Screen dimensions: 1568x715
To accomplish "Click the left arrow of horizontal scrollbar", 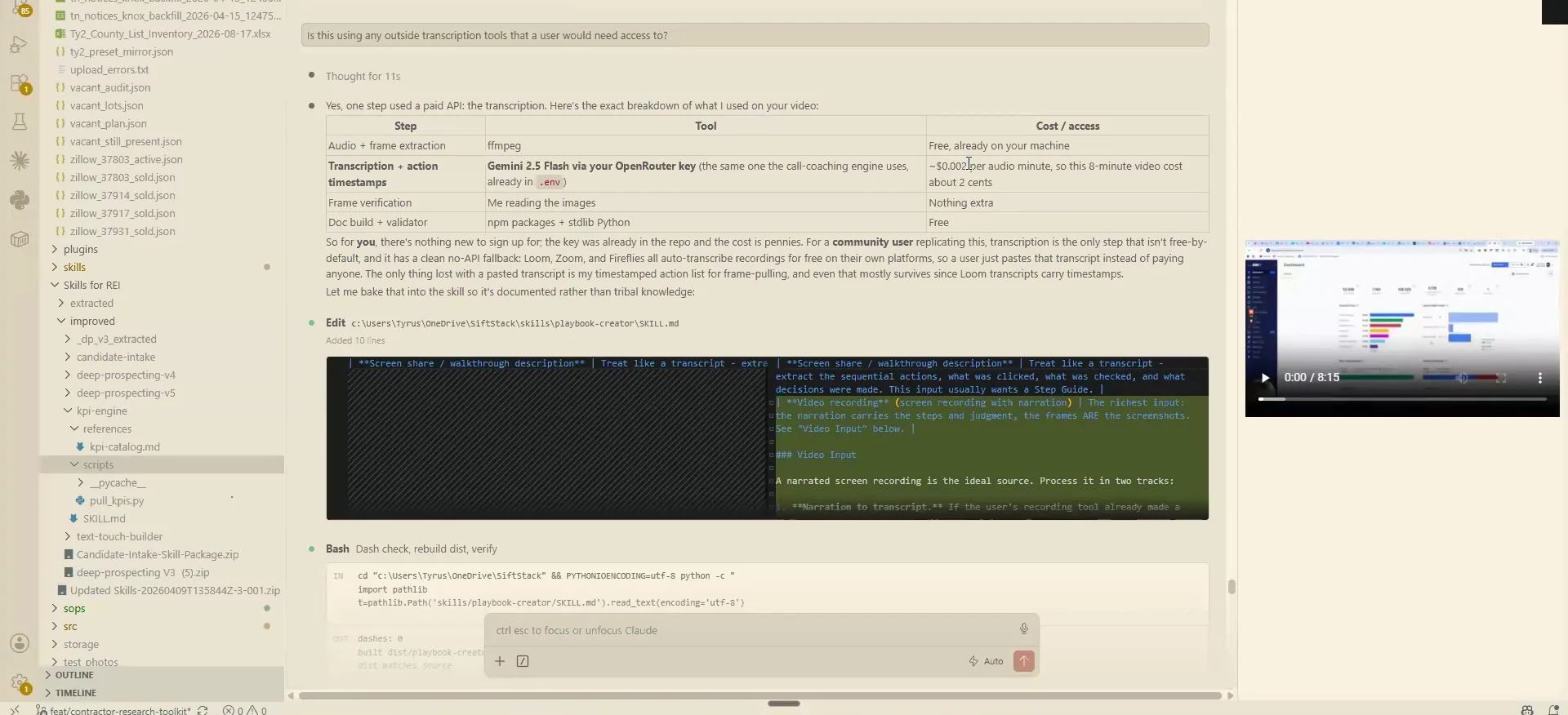I will click(x=291, y=695).
